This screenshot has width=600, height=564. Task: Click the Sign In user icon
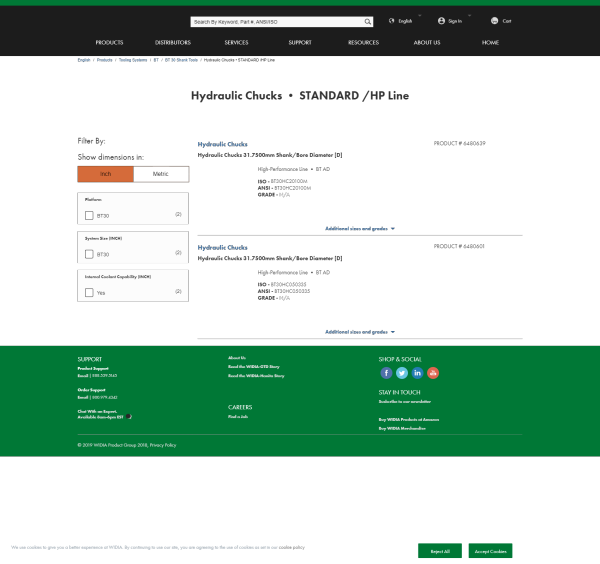(x=441, y=21)
